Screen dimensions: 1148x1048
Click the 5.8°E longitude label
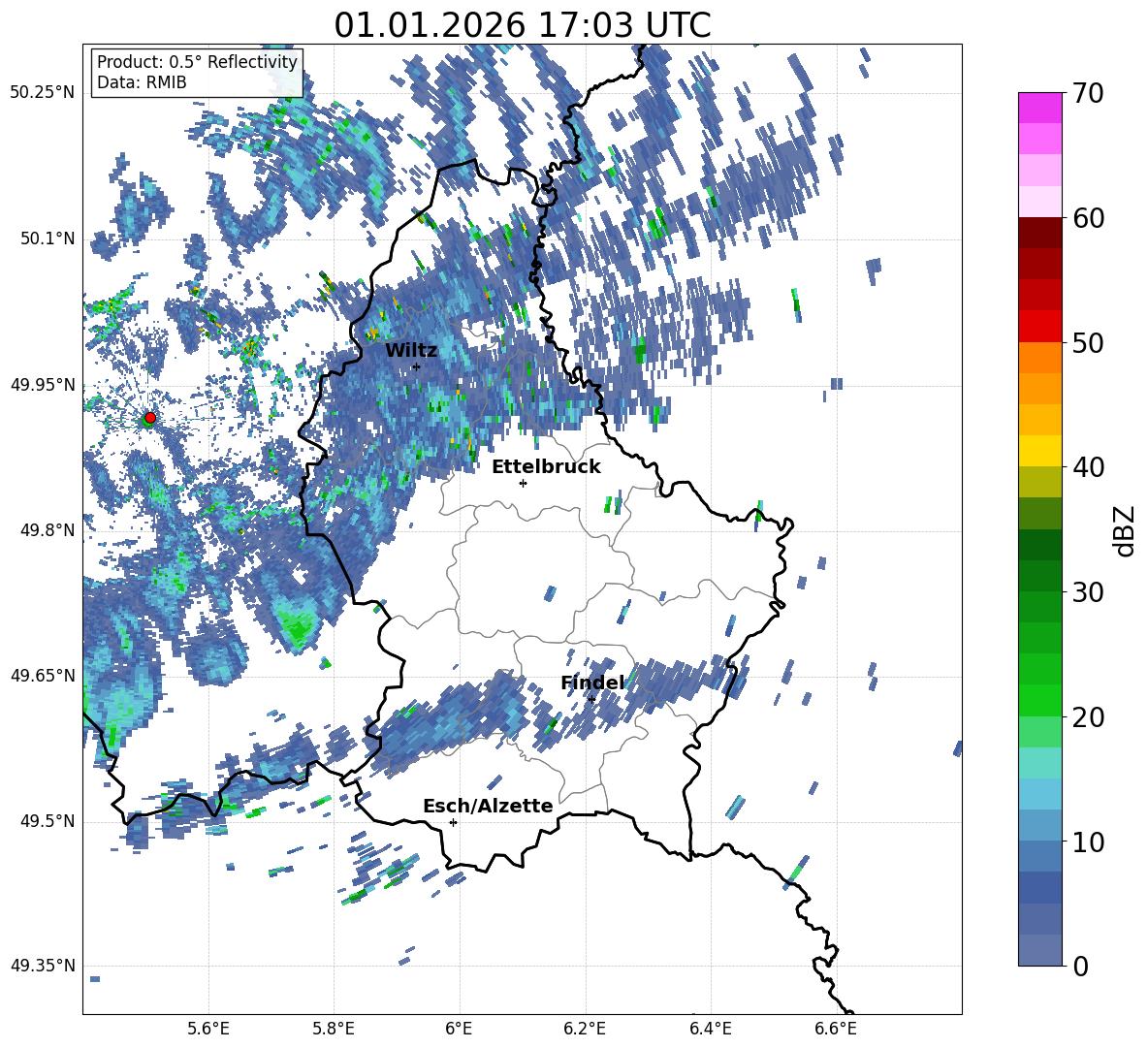(x=334, y=1029)
